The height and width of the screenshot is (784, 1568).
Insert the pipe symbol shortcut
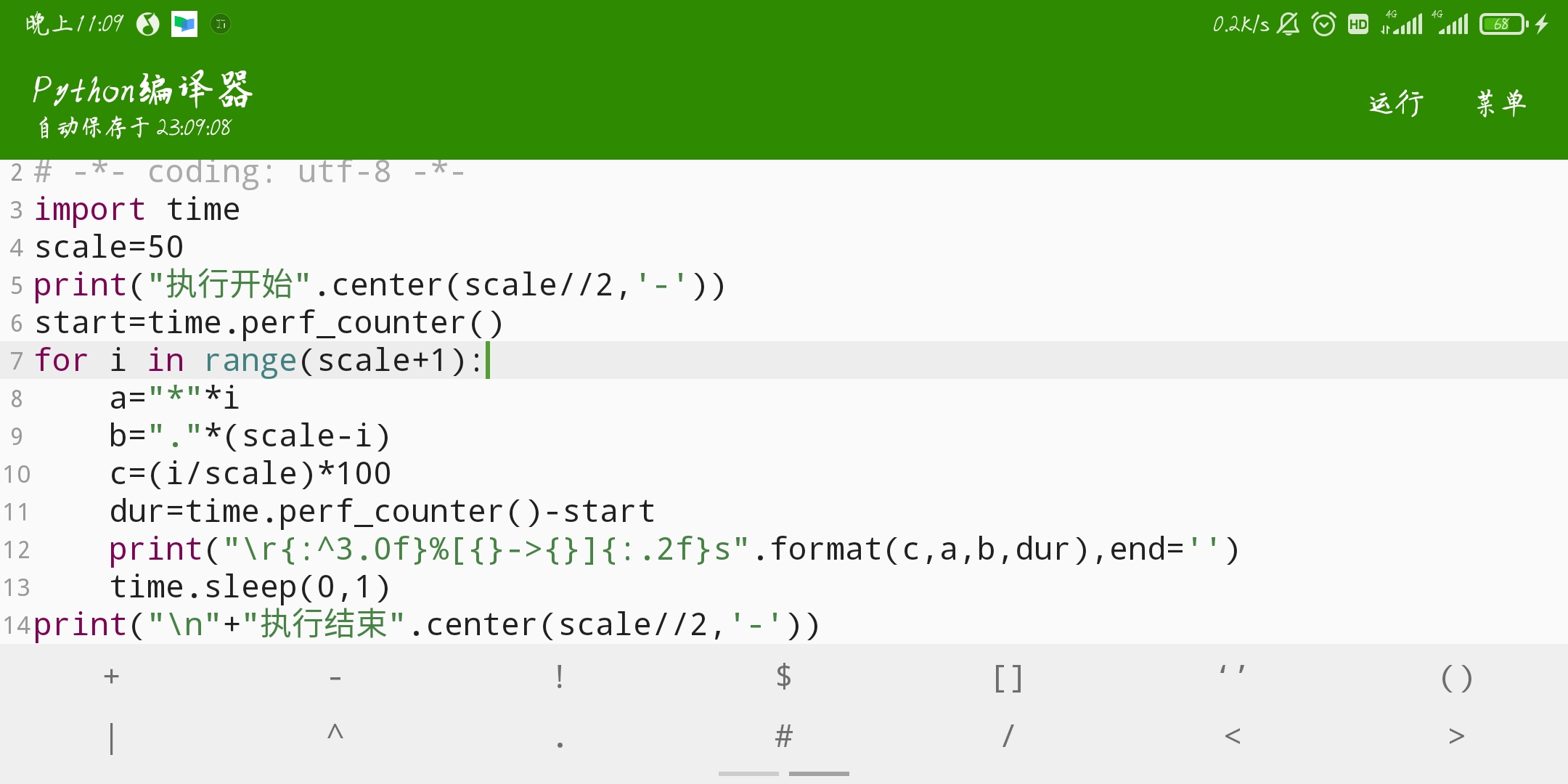tap(111, 738)
